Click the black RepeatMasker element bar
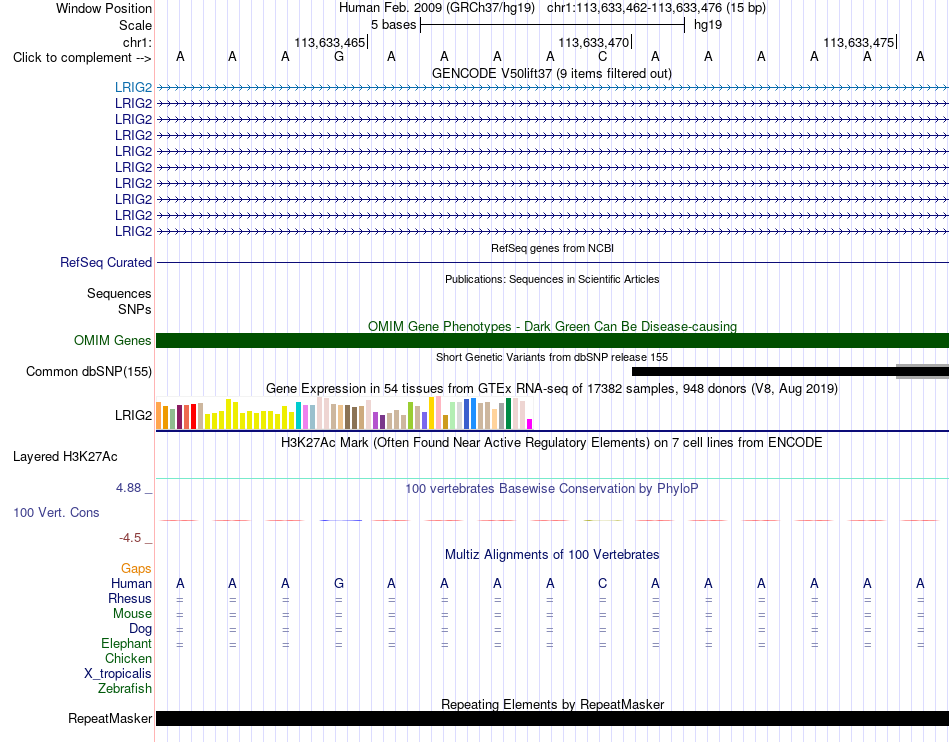Image resolution: width=950 pixels, height=742 pixels. click(552, 718)
